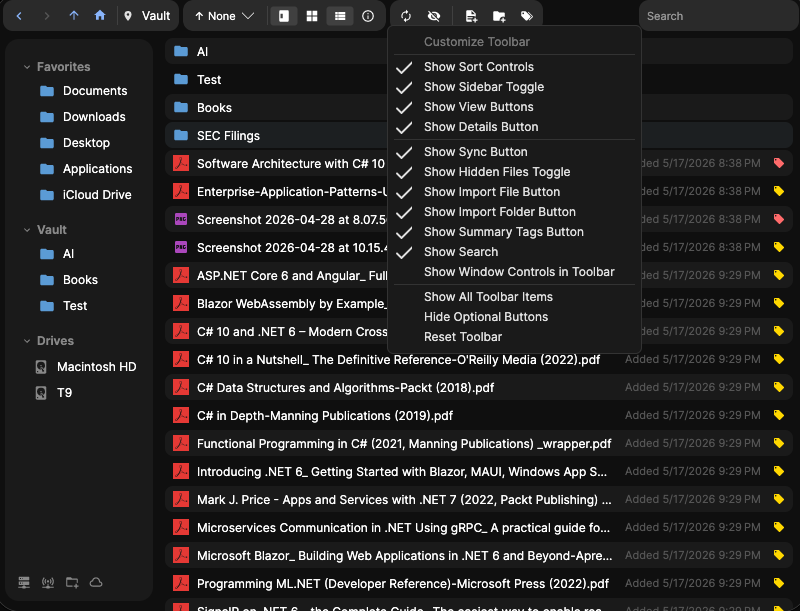The height and width of the screenshot is (611, 800).
Task: Select Test folder in file list
Action: point(479,80)
